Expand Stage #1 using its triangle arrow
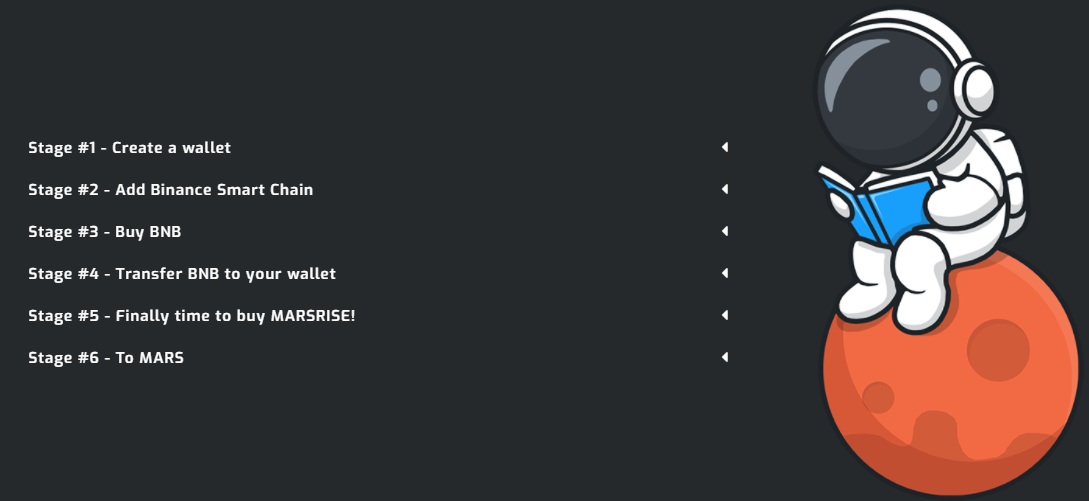Viewport: 1089px width, 501px height. [725, 147]
